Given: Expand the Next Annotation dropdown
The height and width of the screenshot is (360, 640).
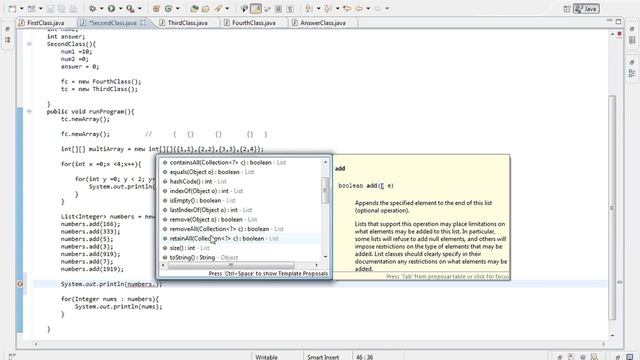Looking at the screenshot, I should tap(318, 9).
